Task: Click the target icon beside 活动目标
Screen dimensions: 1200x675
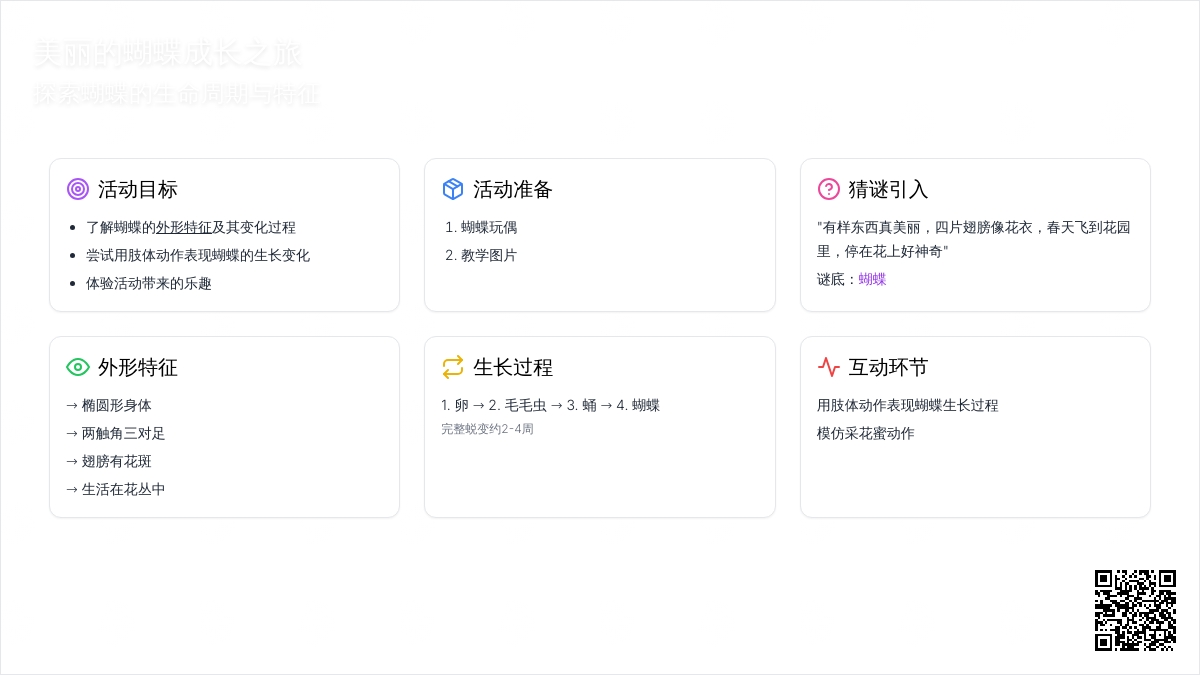Action: tap(78, 189)
